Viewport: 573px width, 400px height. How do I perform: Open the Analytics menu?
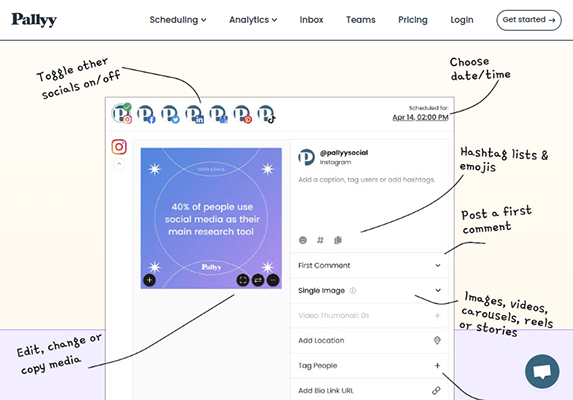(253, 20)
